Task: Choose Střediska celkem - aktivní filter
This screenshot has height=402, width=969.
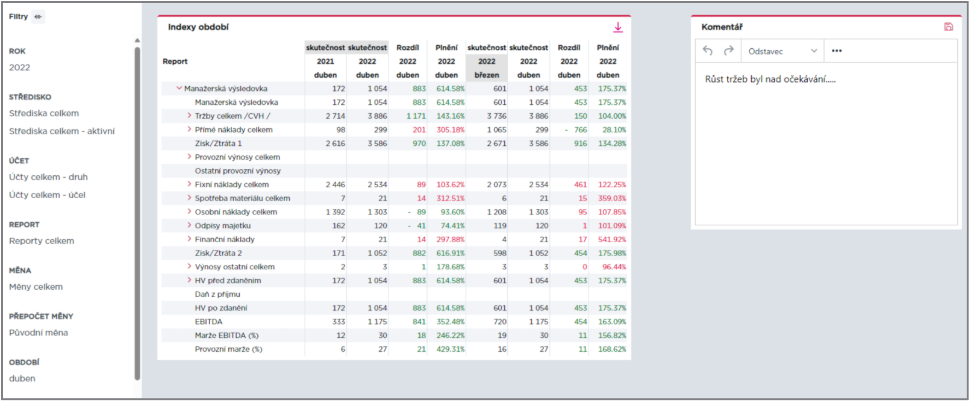Action: tap(62, 131)
